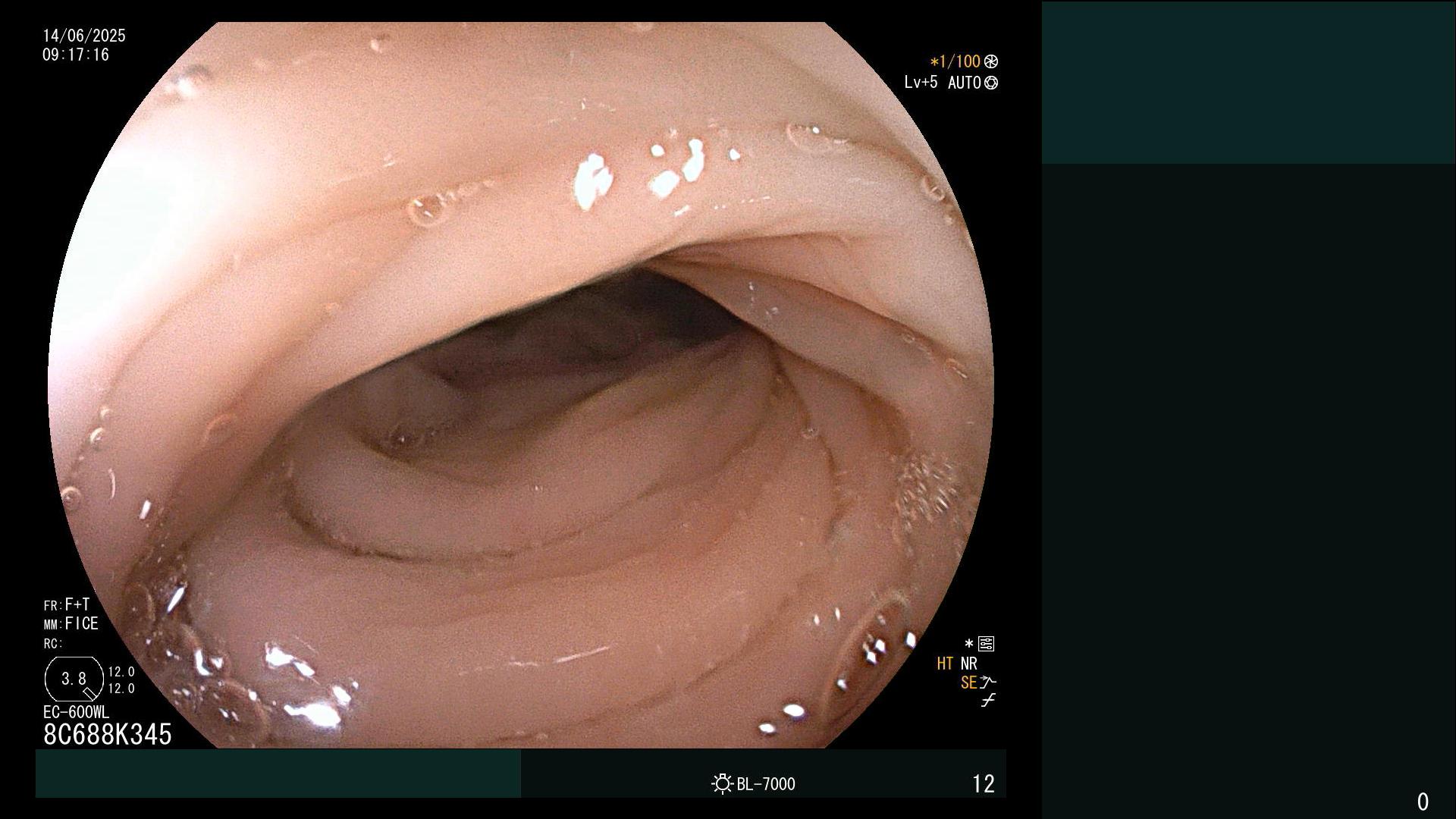
Task: Click the date text 14/06/2025
Action: (x=84, y=36)
